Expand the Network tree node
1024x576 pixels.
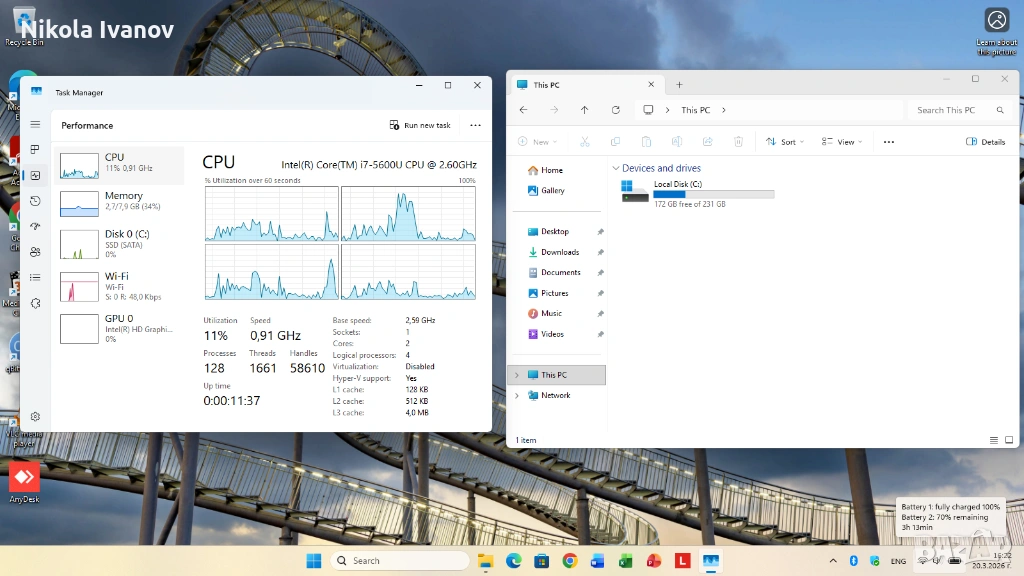[x=517, y=395]
